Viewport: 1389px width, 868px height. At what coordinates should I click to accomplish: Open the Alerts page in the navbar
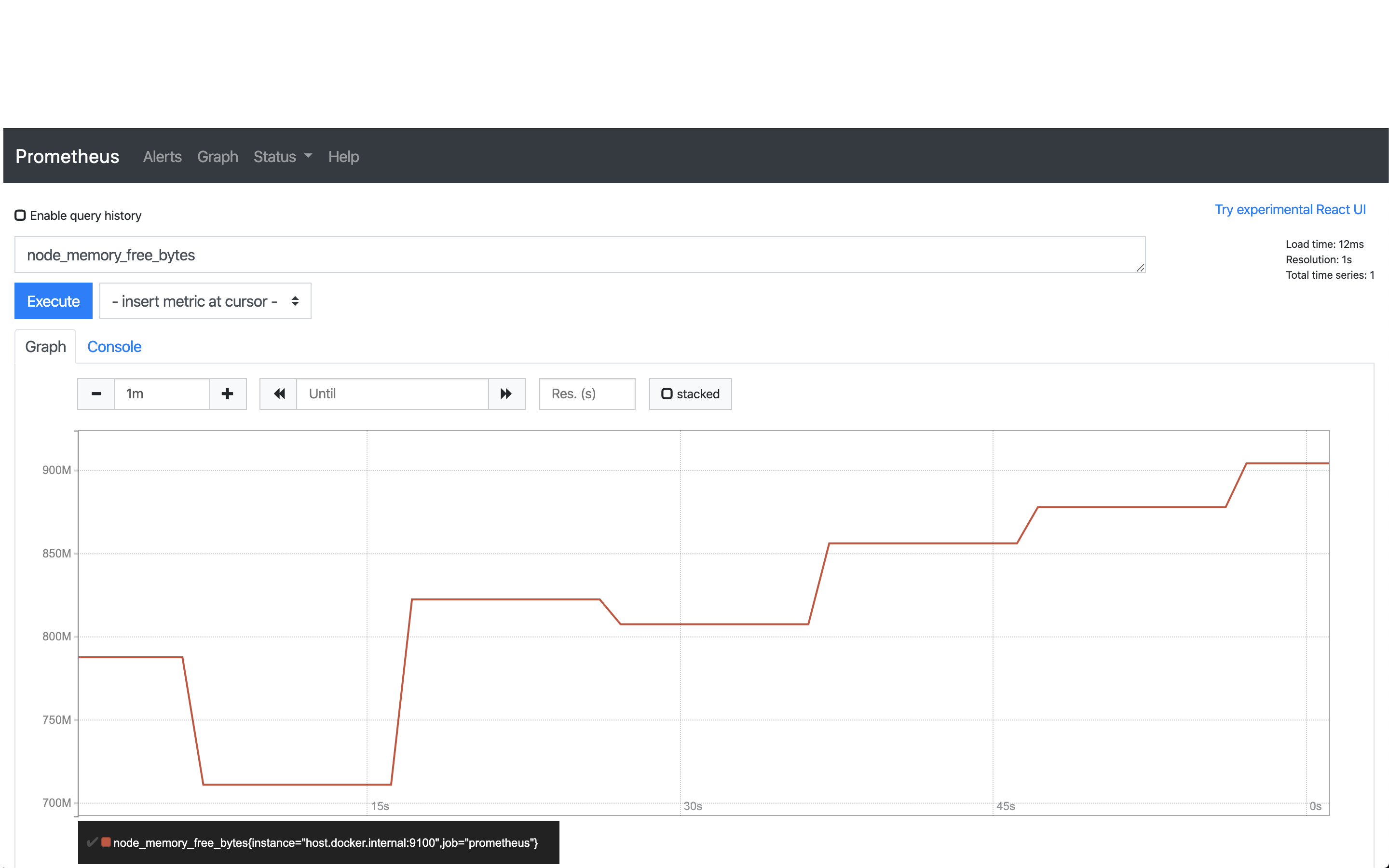162,157
